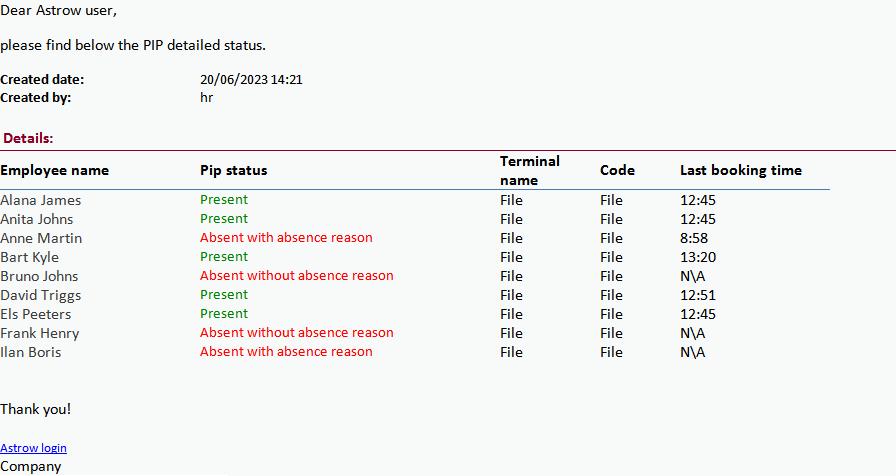Click Els Peeters in employee list
Viewport: 896px width, 476px height.
[36, 314]
